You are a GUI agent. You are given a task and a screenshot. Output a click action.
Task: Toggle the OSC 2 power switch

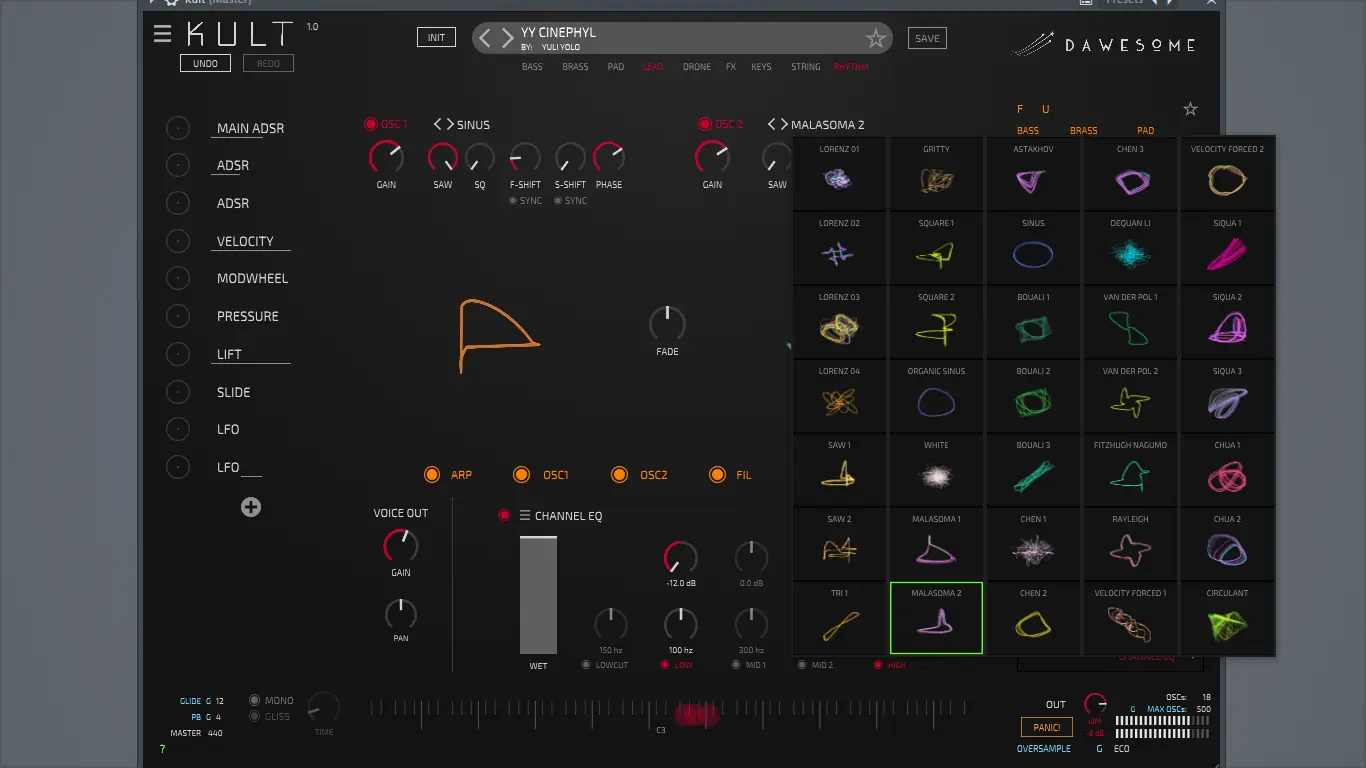point(705,124)
